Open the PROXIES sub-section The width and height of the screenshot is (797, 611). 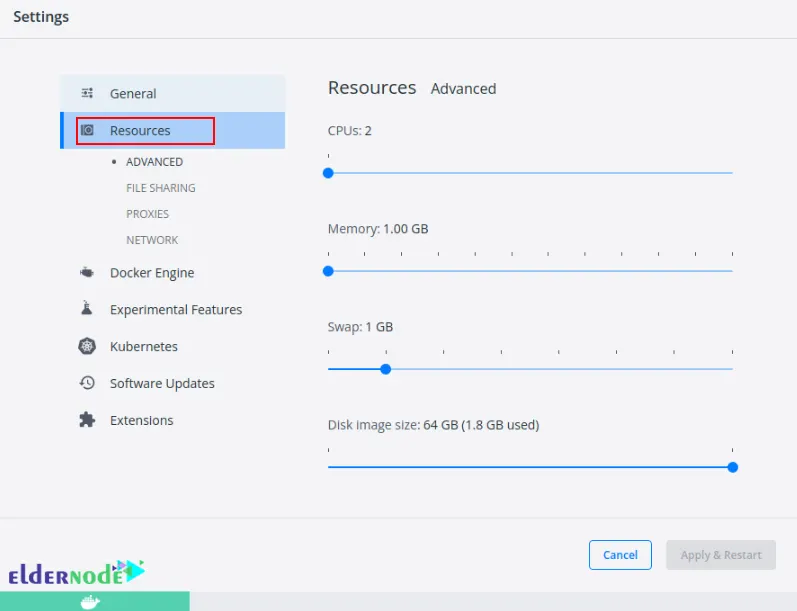click(x=147, y=214)
